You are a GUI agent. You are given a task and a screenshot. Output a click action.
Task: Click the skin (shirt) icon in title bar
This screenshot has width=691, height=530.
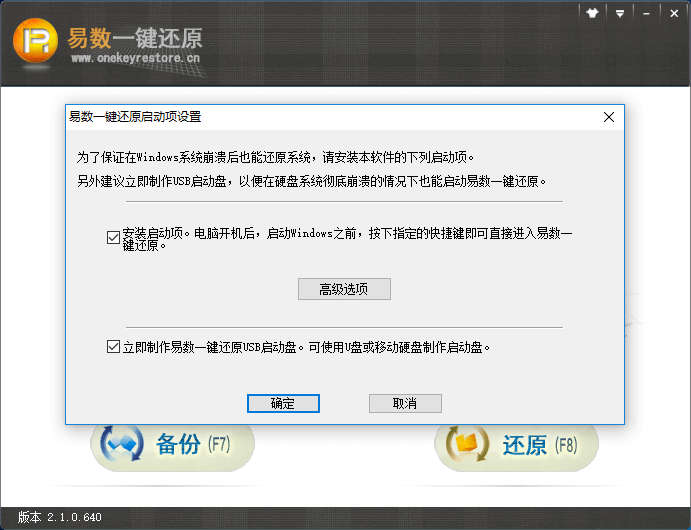coord(592,13)
